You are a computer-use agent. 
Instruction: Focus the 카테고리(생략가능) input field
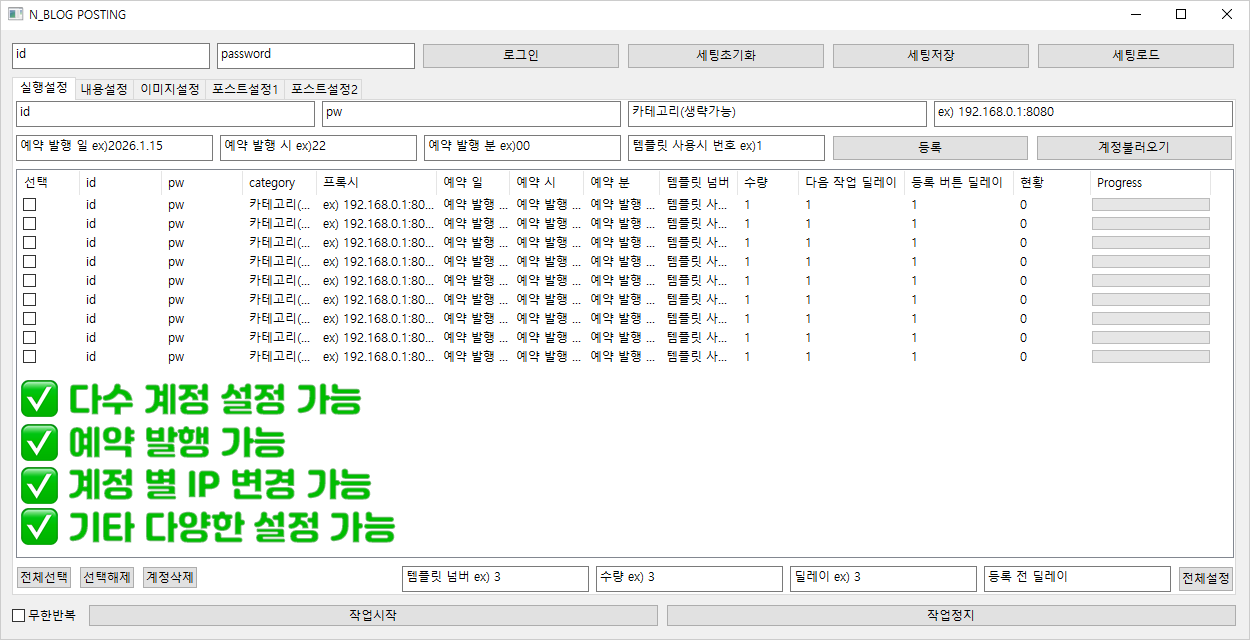(x=777, y=113)
